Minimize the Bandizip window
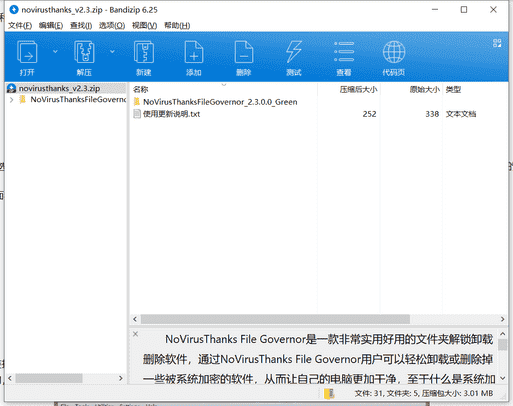513x406 pixels. pos(435,10)
